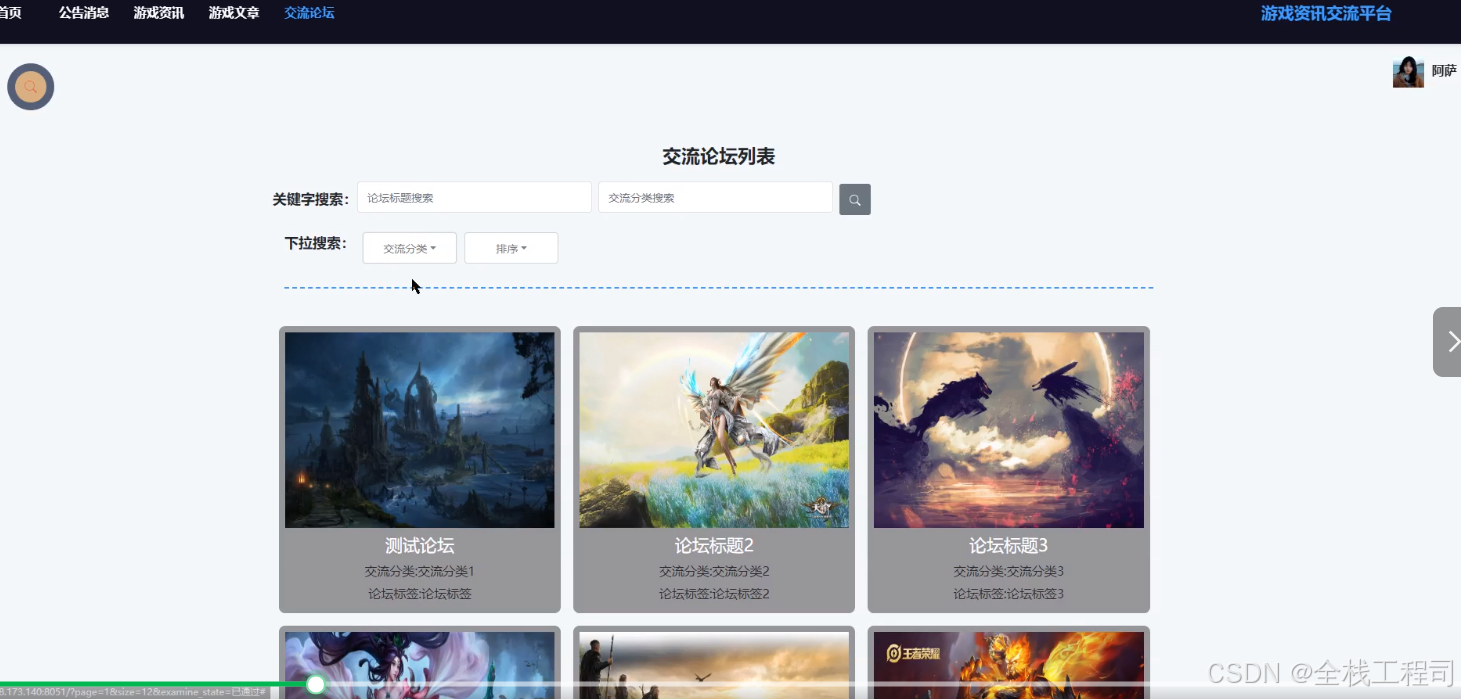This screenshot has height=699, width=1461.
Task: Click the 交流分类:交流分类3 text
Action: 1009,572
